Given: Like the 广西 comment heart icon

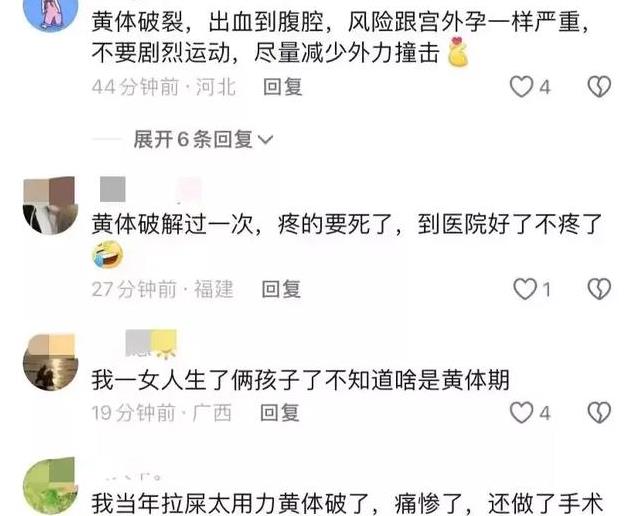Looking at the screenshot, I should 521,413.
